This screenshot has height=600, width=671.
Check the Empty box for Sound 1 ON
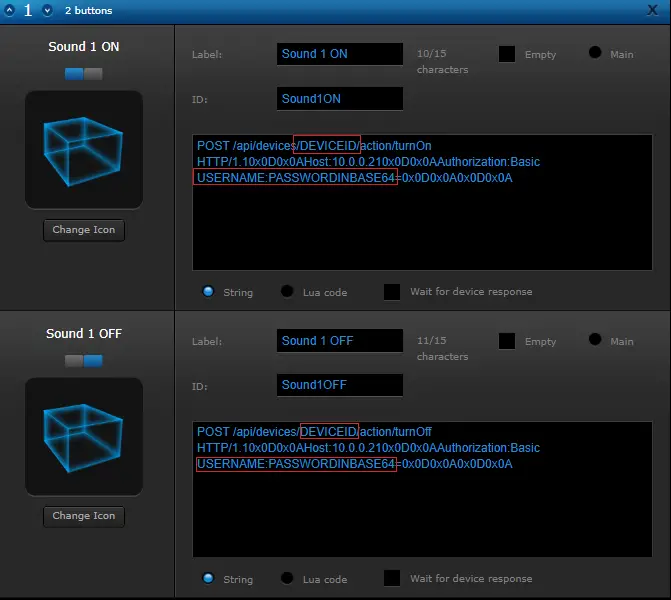click(x=507, y=54)
